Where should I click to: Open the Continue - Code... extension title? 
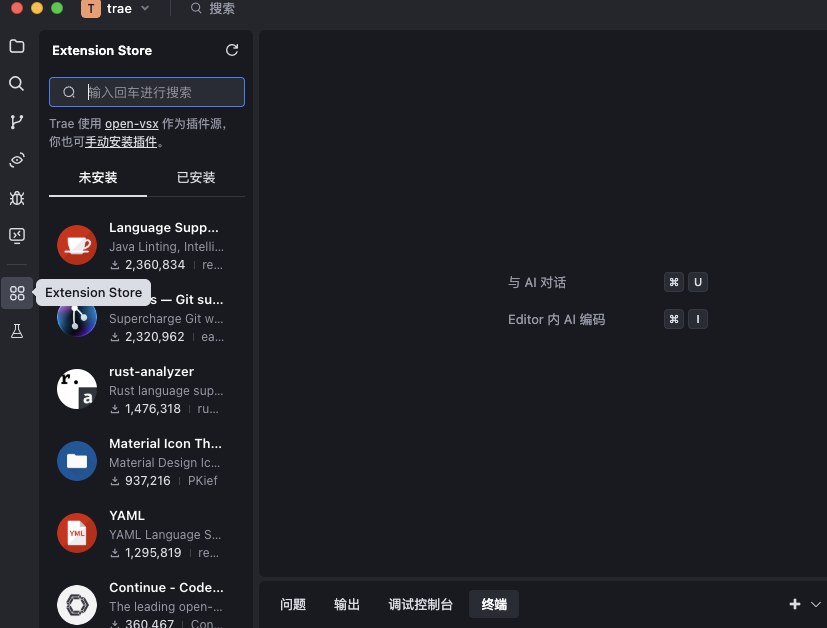pyautogui.click(x=166, y=587)
